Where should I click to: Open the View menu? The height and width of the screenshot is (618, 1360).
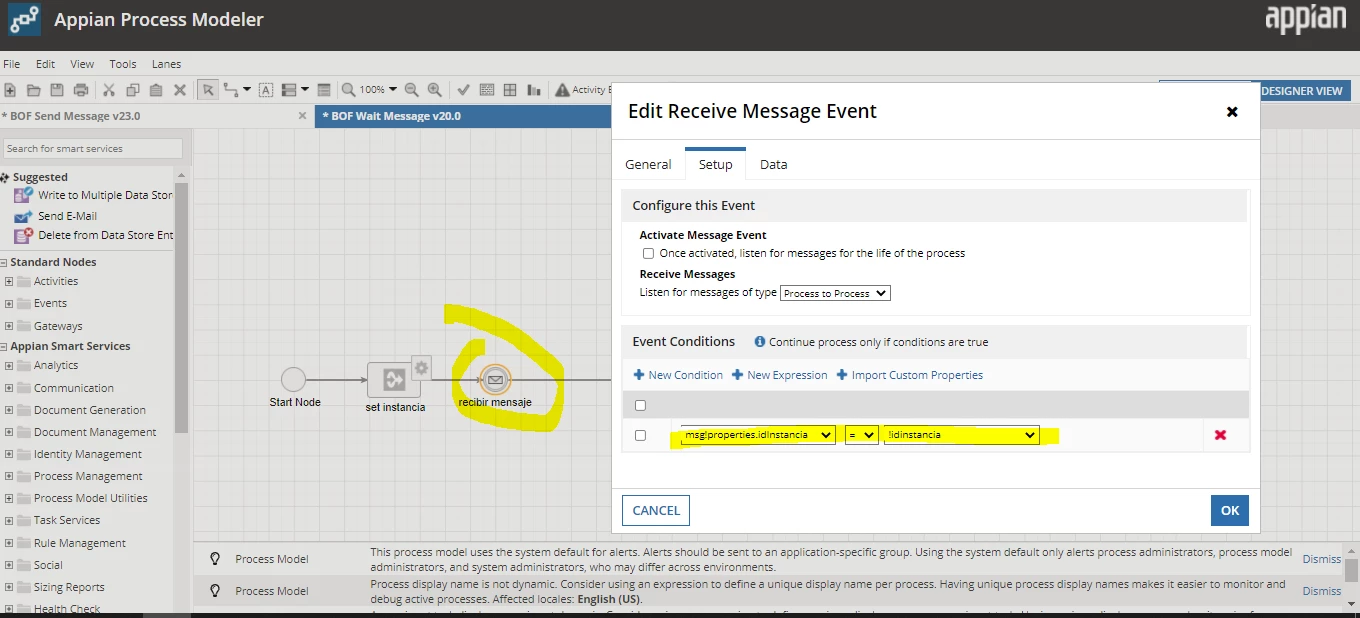pos(82,64)
